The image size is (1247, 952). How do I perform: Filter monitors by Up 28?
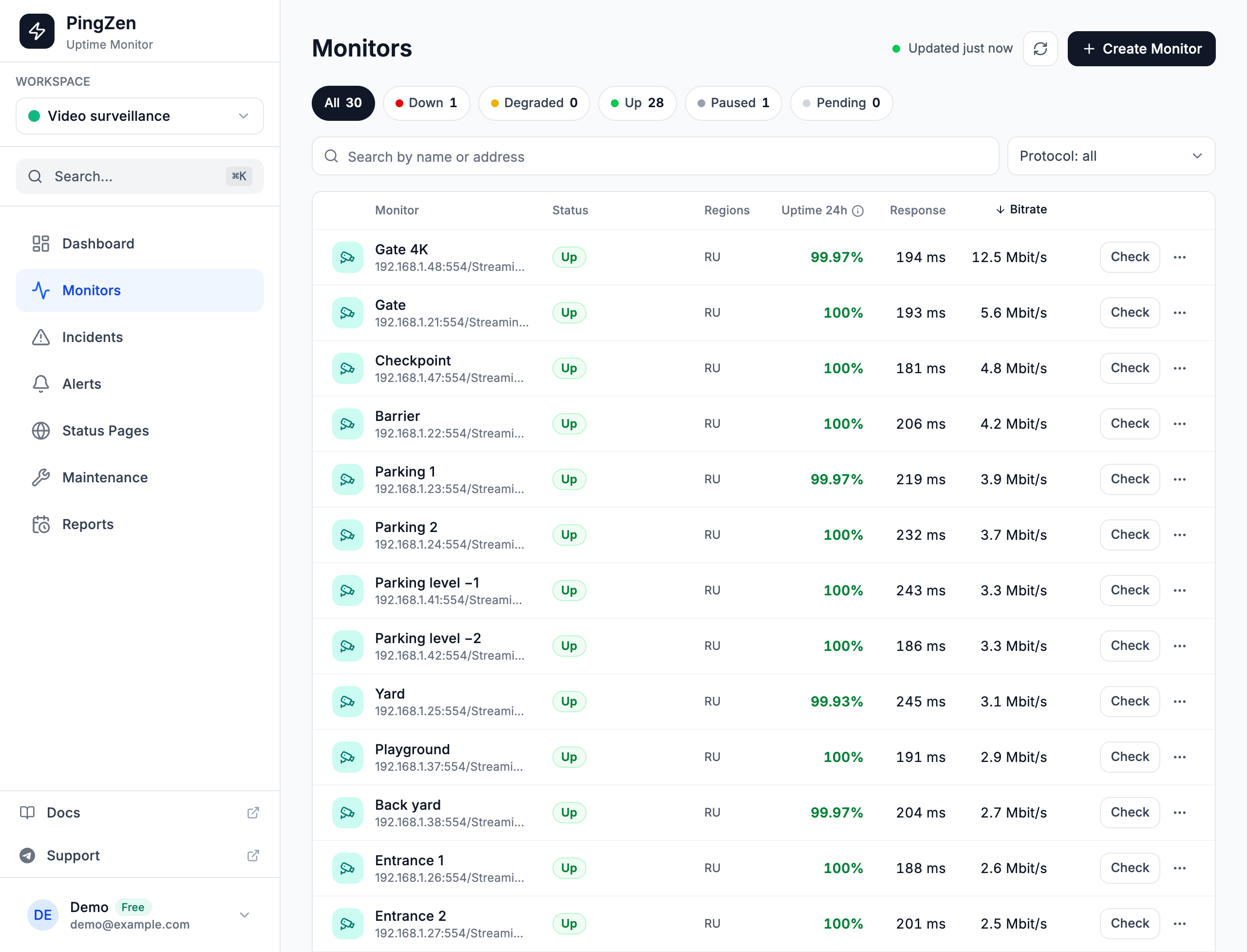click(x=637, y=103)
